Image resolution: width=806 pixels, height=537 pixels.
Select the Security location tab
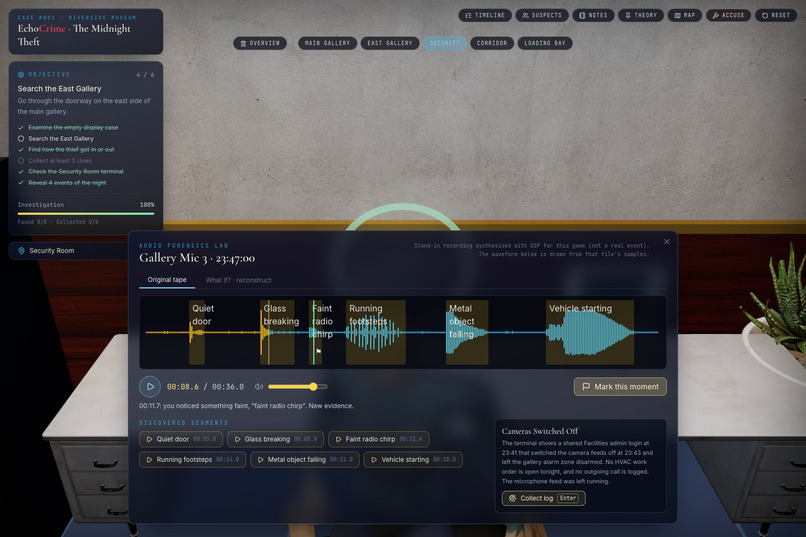(445, 43)
